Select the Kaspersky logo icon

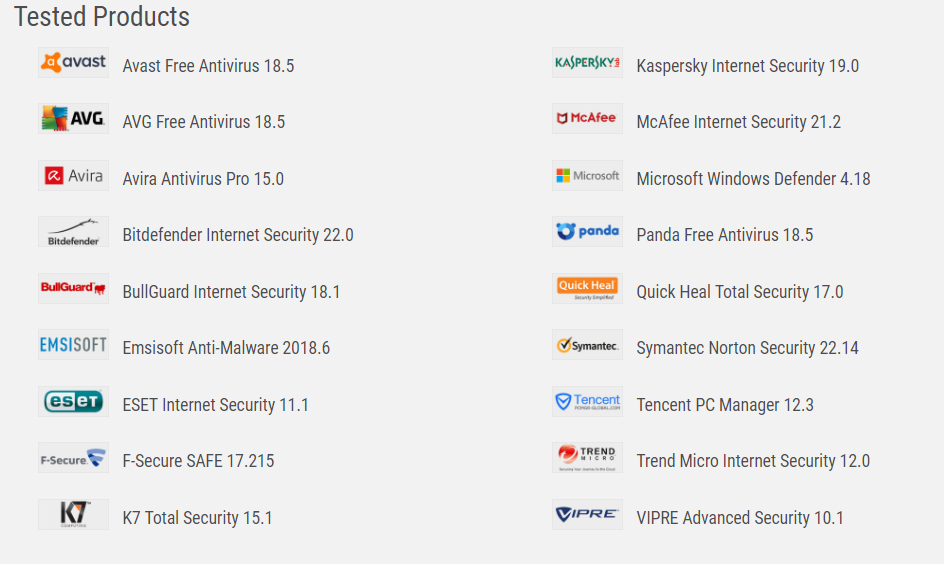point(587,63)
